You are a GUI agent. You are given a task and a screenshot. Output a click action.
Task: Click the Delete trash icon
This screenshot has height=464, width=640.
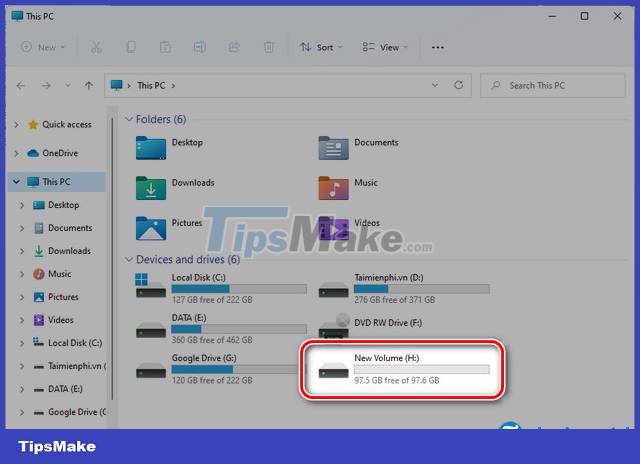click(x=269, y=47)
